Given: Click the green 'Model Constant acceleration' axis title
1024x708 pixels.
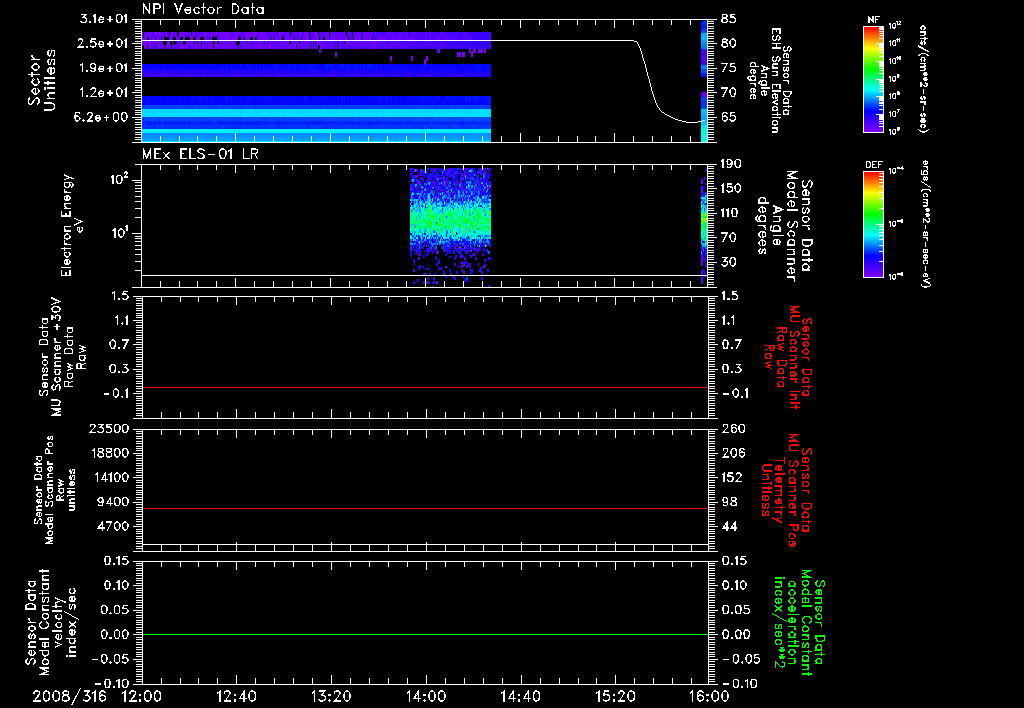Looking at the screenshot, I should [799, 623].
